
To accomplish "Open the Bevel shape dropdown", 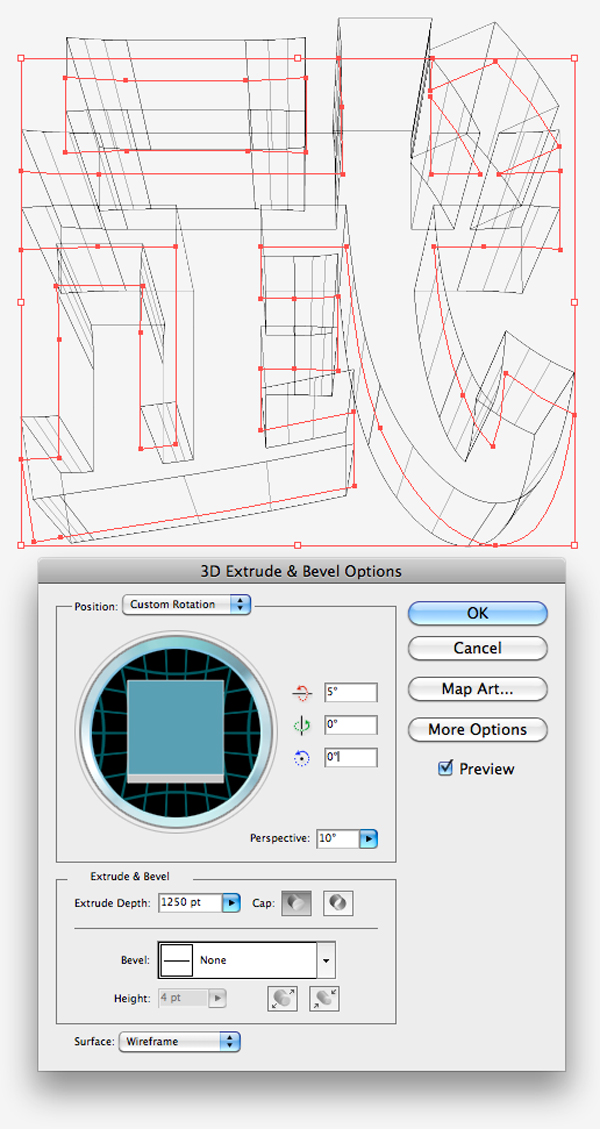I will click(326, 961).
